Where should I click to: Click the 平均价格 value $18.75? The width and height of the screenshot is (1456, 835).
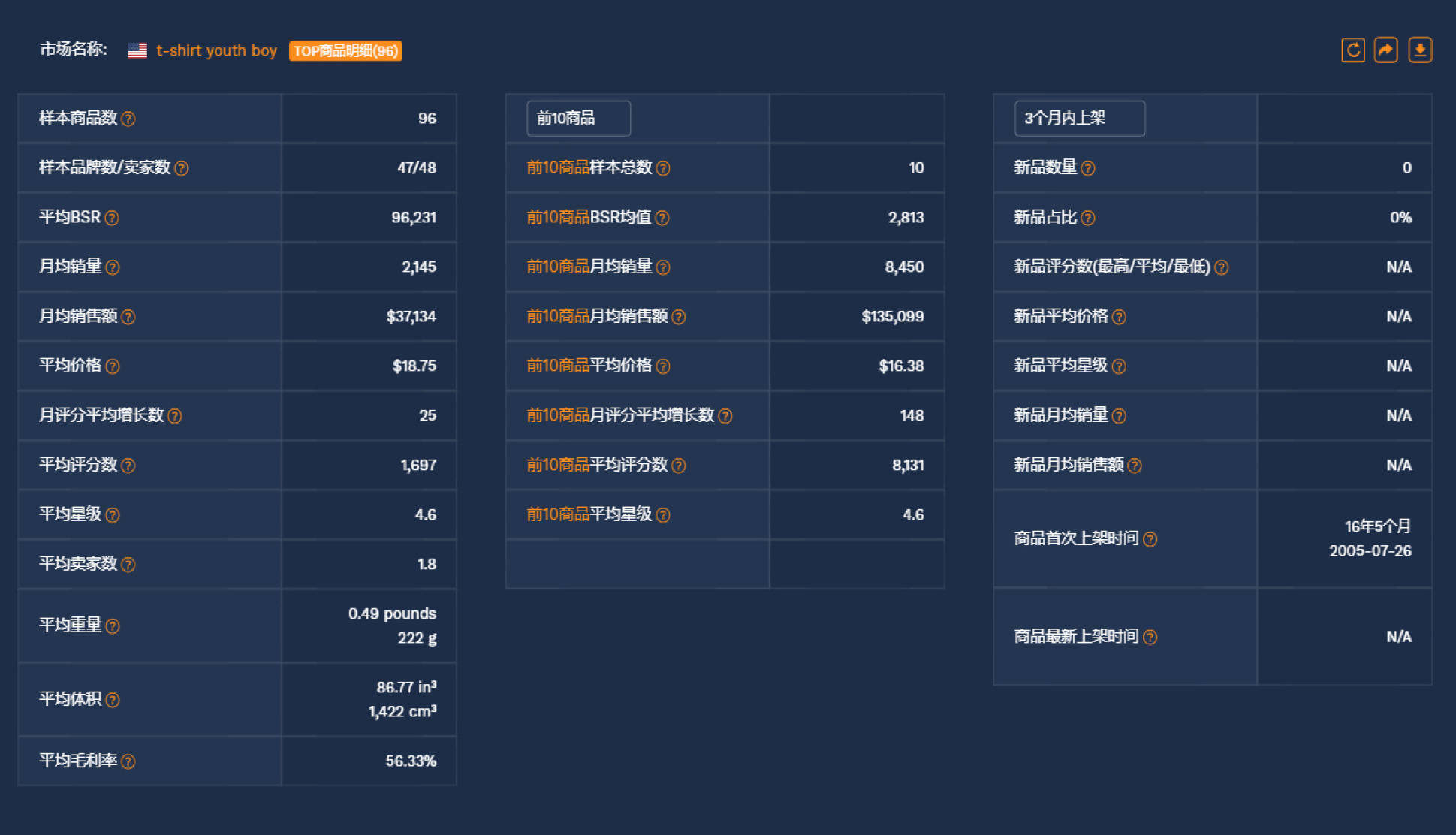pos(414,366)
